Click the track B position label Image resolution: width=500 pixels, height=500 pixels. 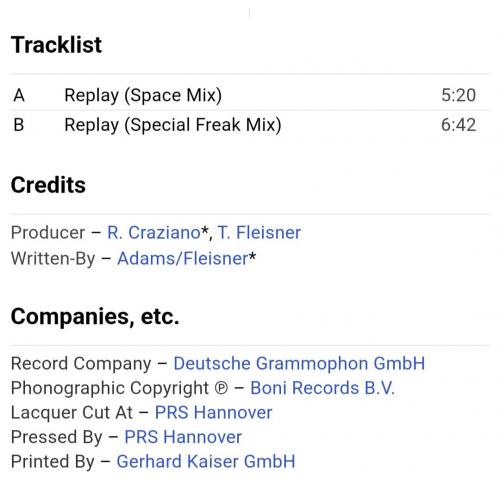point(19,125)
